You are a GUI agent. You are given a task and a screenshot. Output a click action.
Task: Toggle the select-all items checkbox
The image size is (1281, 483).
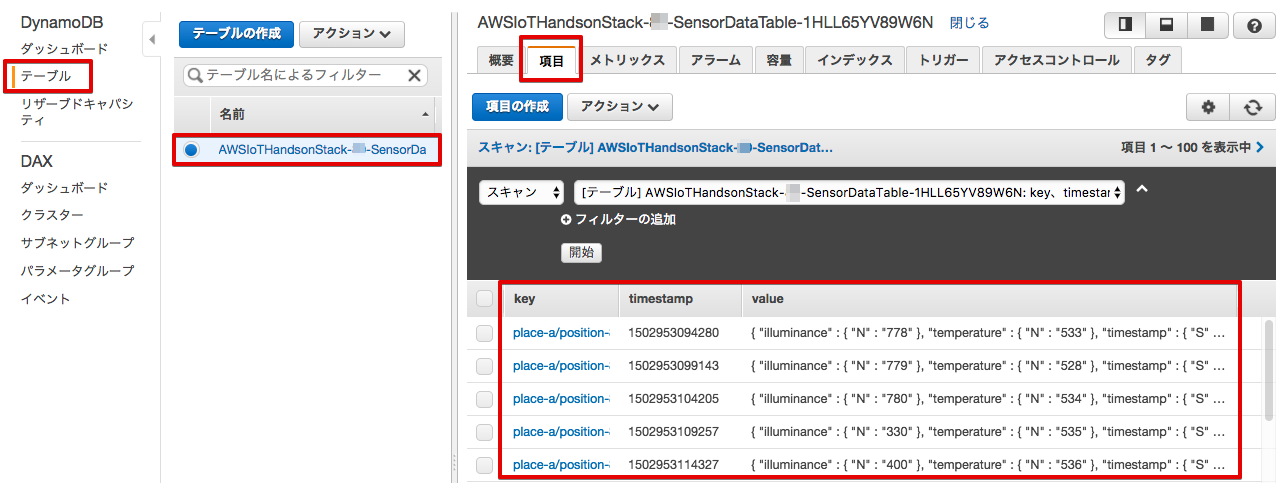click(x=485, y=298)
